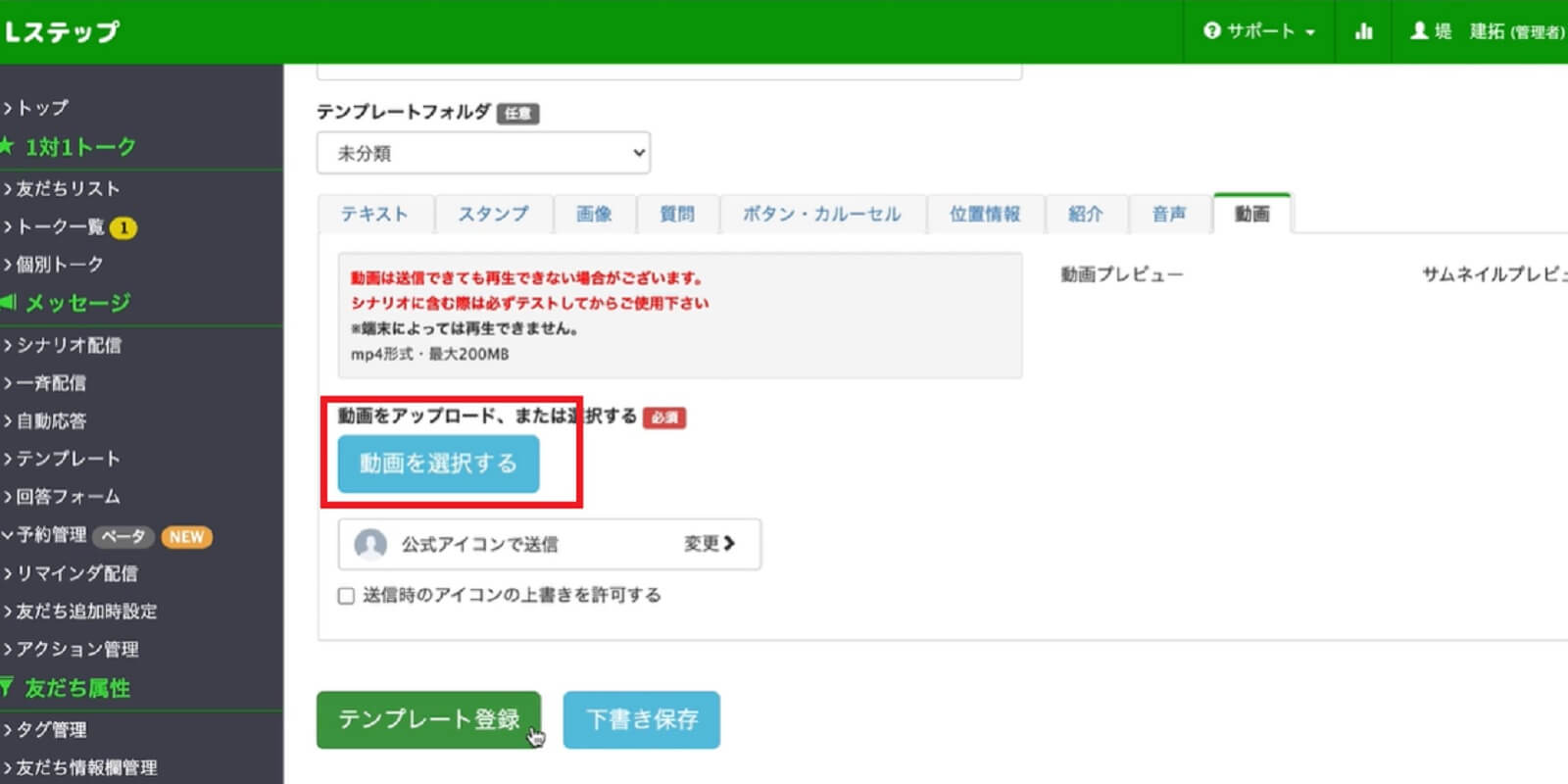Open the 堤 建拓 user account menu

1487,31
